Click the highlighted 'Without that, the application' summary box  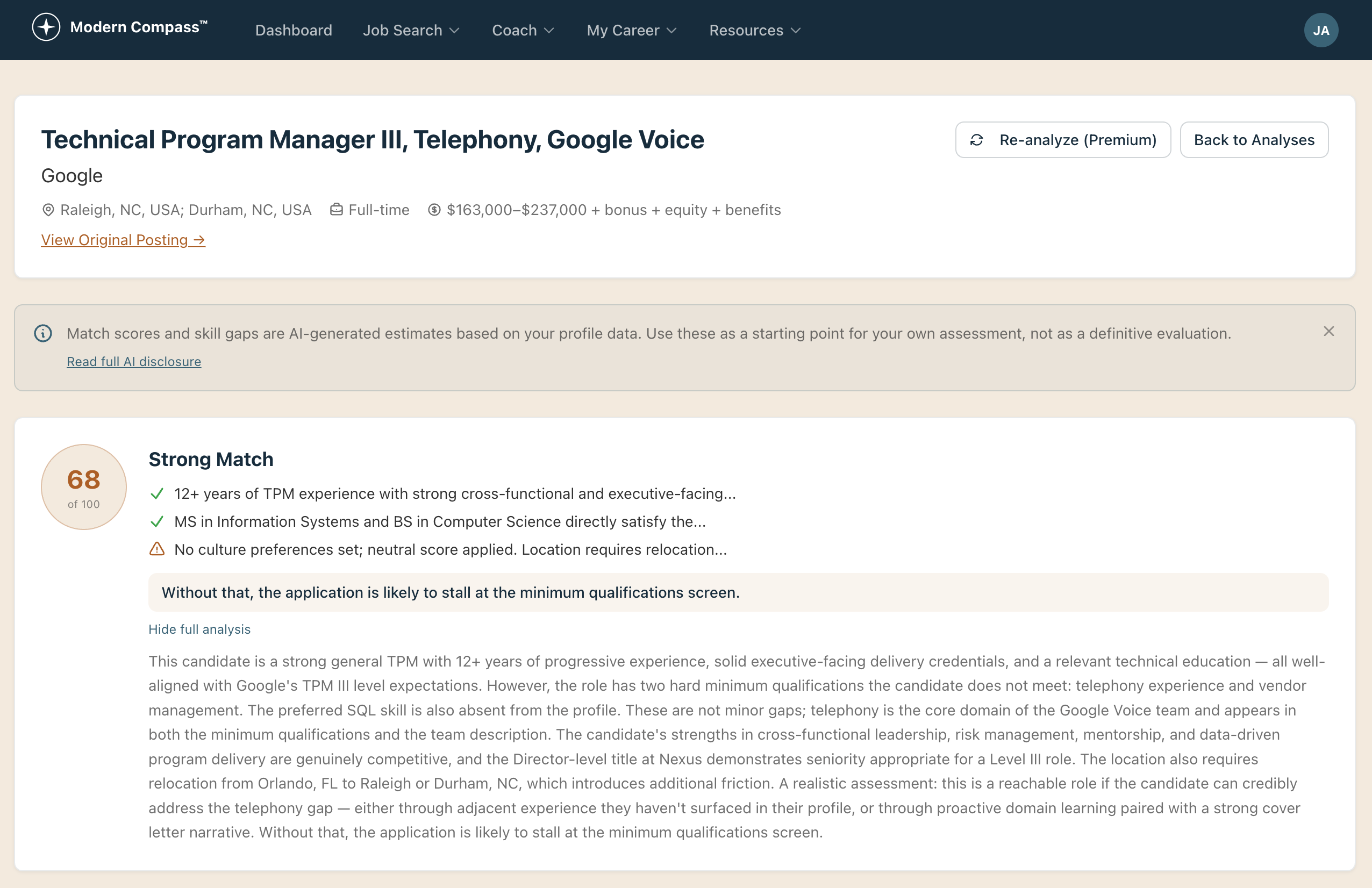tap(739, 592)
